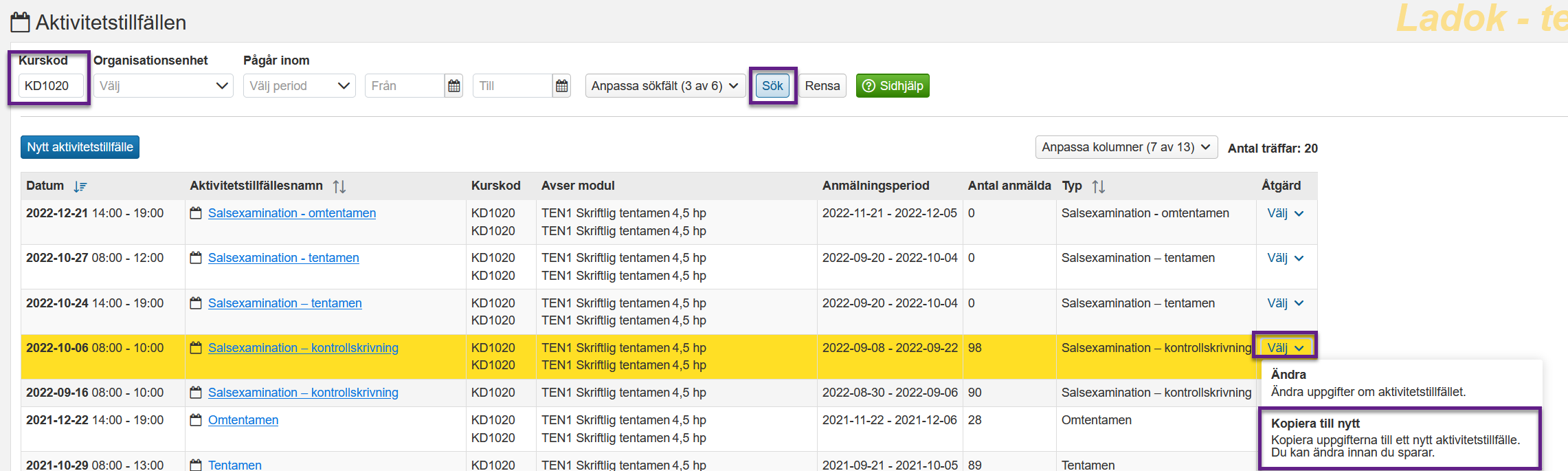The width and height of the screenshot is (1568, 471).
Task: Click the Sök button
Action: coord(772,86)
